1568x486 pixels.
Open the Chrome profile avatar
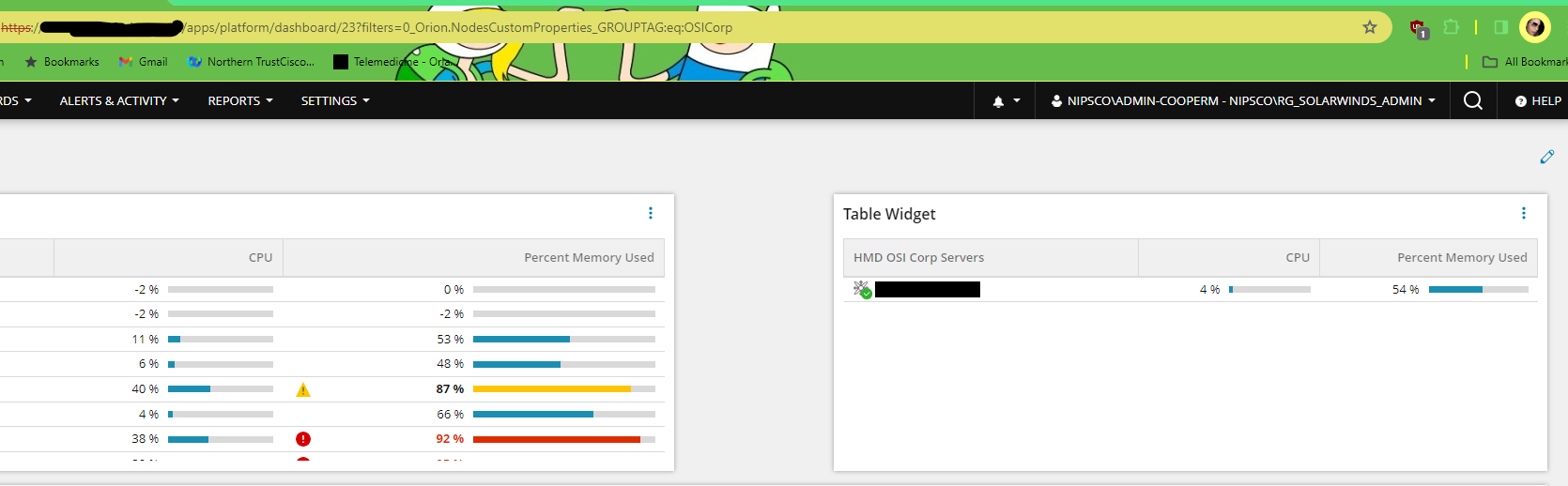(x=1535, y=27)
